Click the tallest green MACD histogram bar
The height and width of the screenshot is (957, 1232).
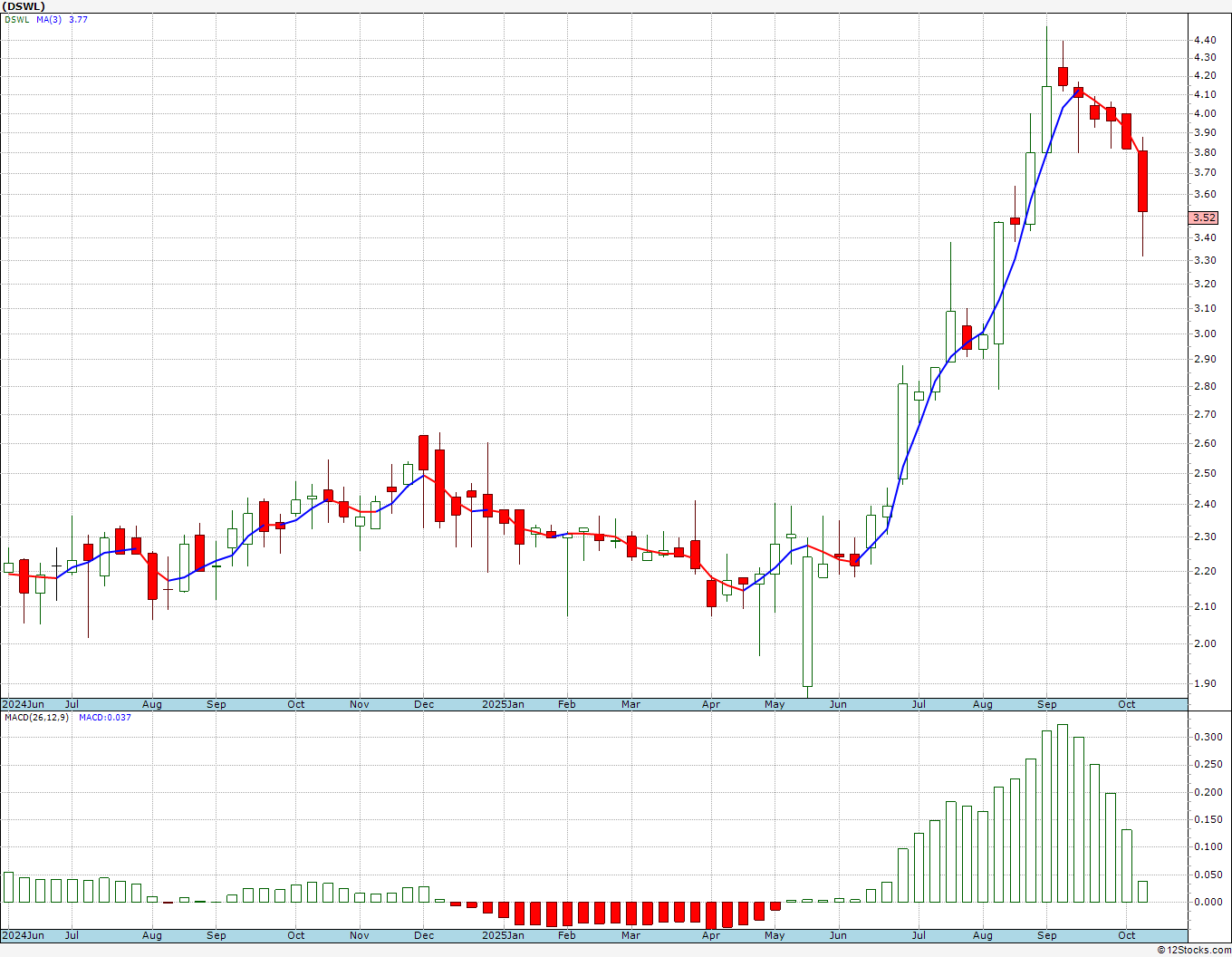1063,813
